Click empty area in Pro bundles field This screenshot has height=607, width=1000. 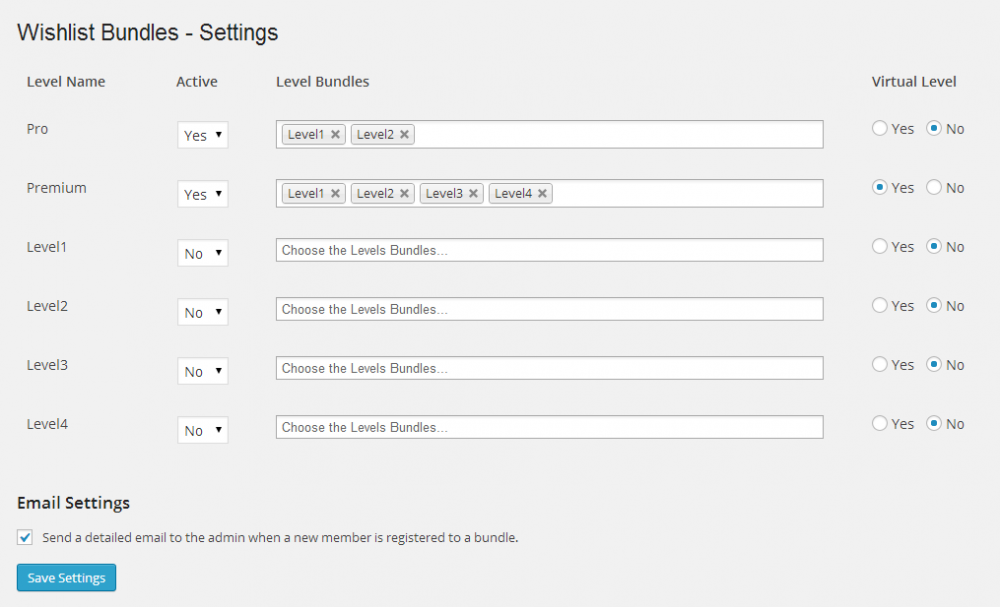620,135
